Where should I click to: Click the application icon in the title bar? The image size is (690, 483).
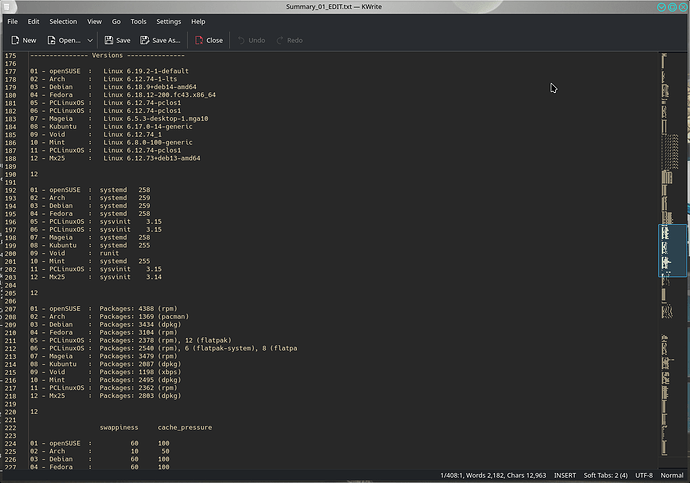click(7, 7)
